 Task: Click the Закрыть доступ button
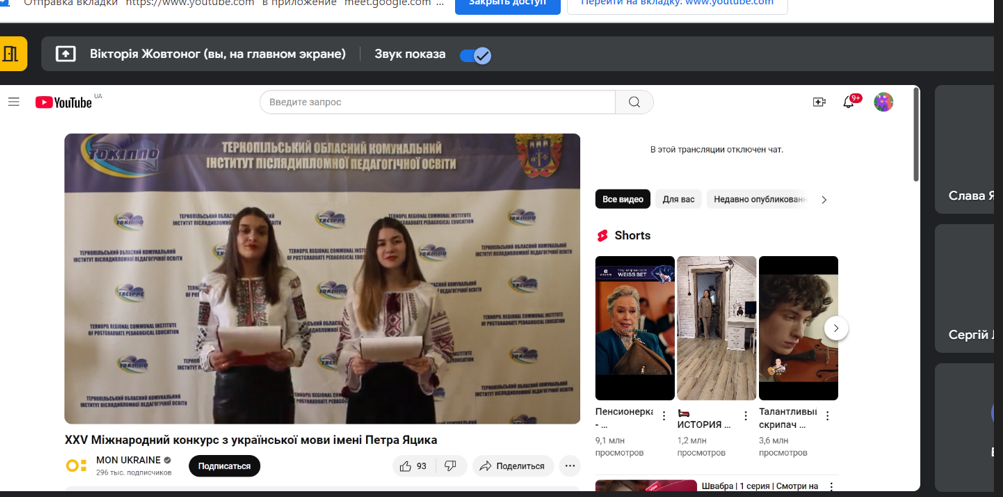507,3
